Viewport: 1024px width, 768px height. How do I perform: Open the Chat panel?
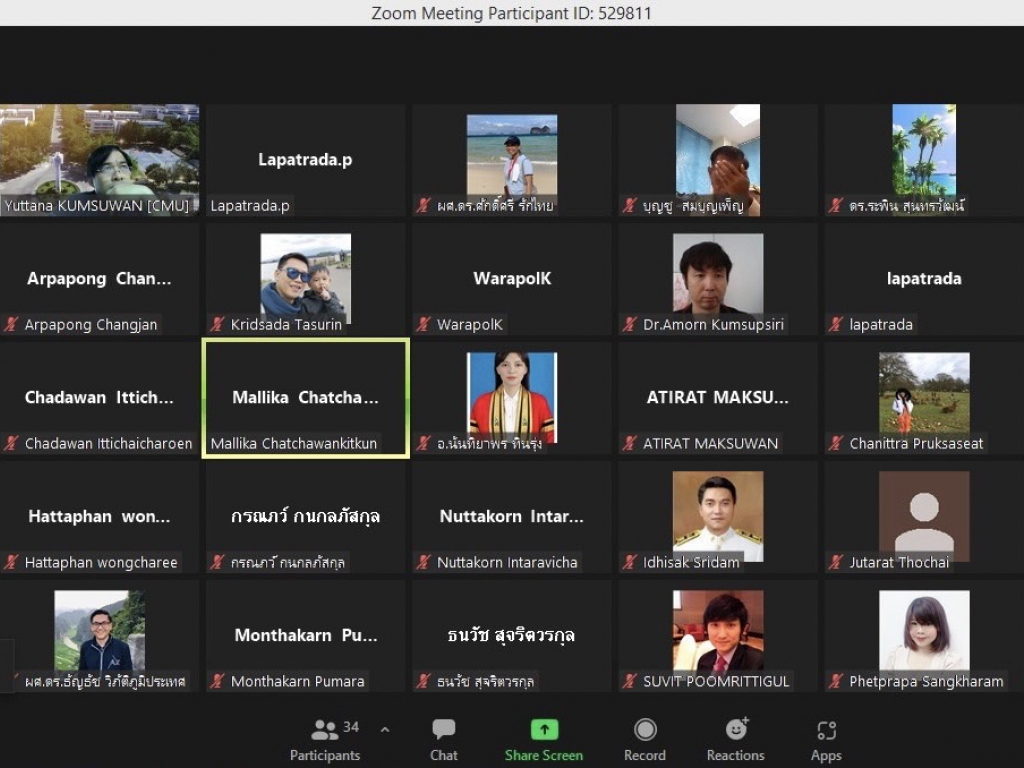point(444,730)
